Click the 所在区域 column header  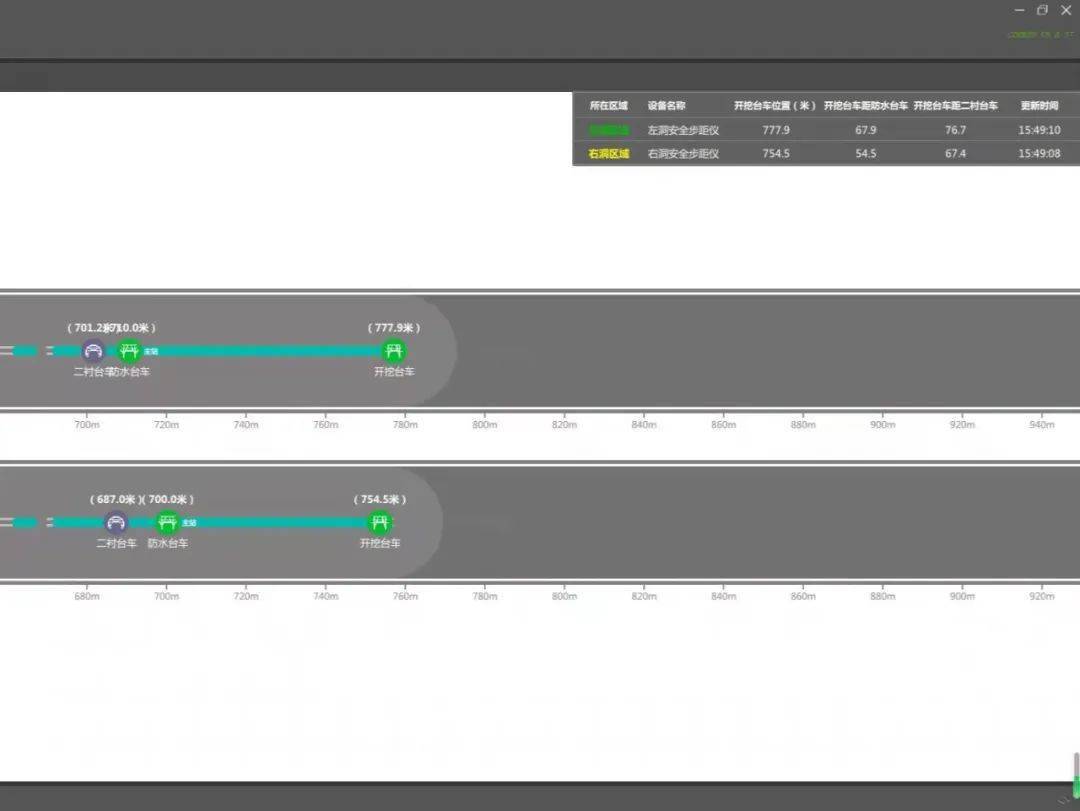point(609,105)
